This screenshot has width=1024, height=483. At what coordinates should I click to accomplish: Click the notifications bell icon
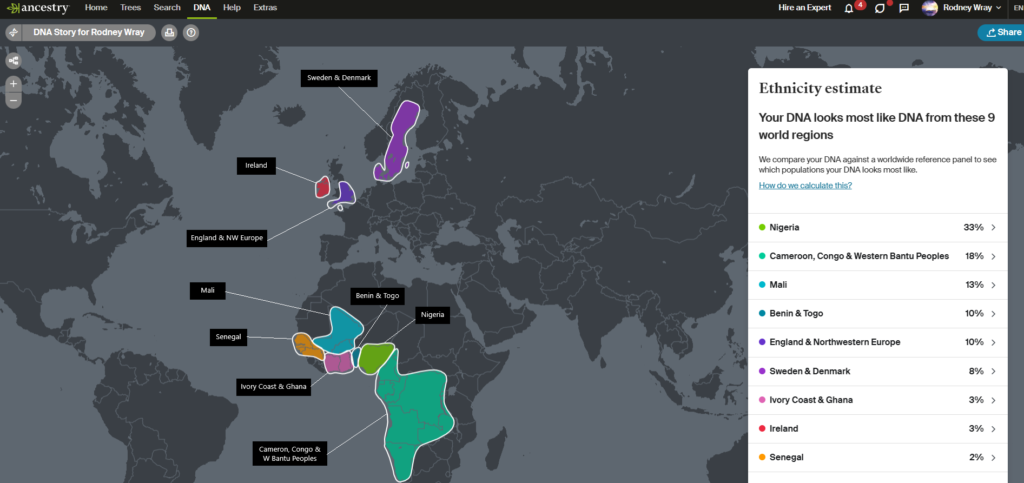[x=849, y=8]
